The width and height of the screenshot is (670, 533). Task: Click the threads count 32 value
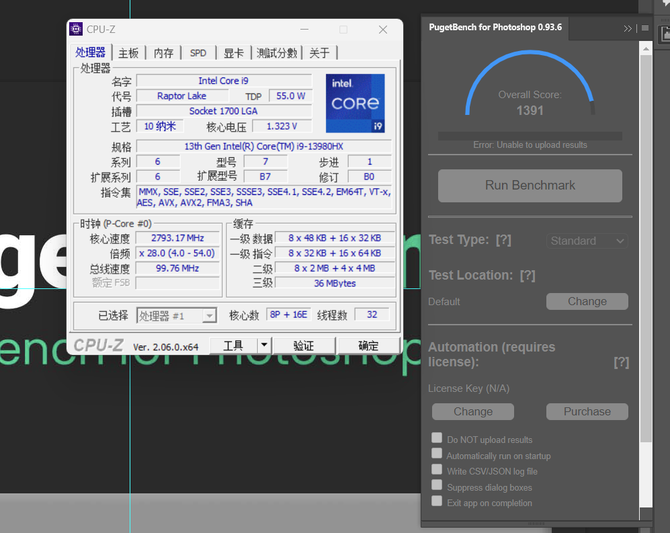point(372,315)
